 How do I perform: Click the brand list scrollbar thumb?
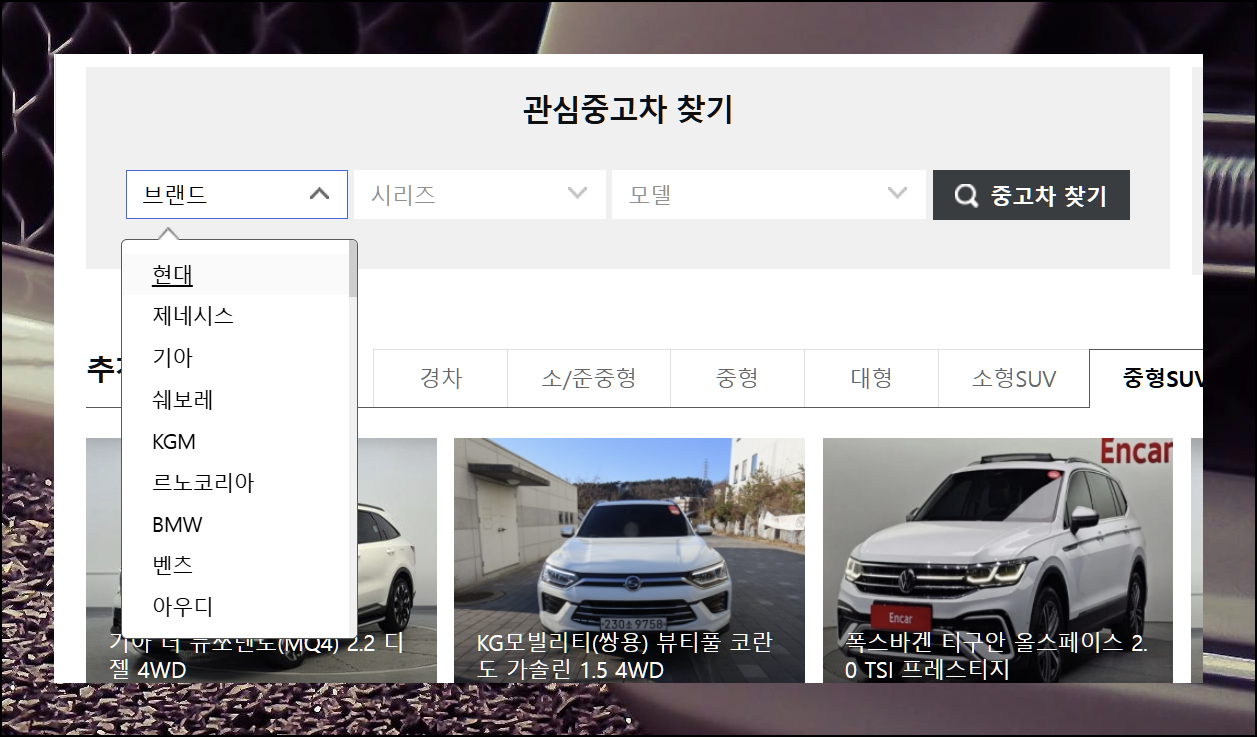[x=353, y=270]
